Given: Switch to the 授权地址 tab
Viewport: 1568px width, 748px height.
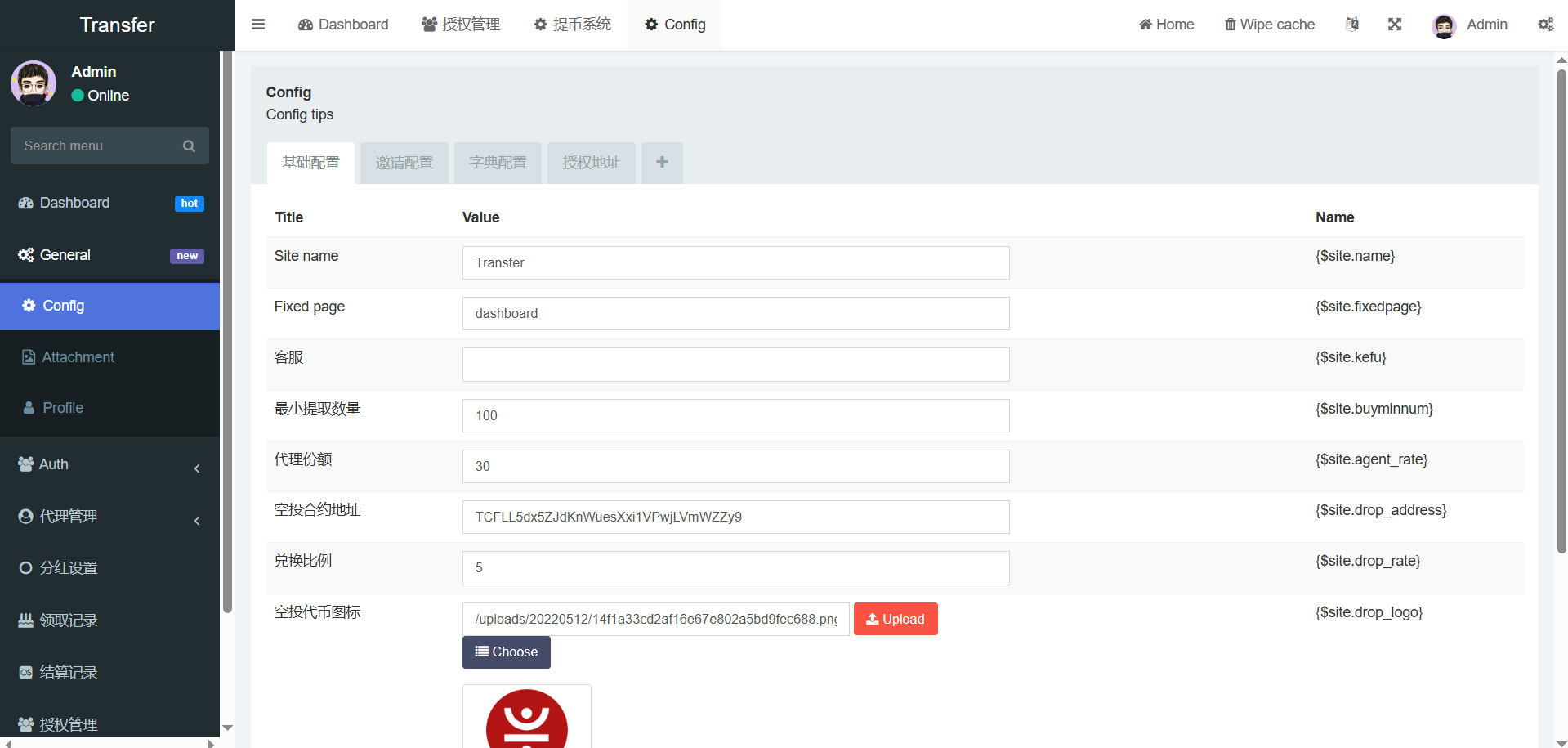Looking at the screenshot, I should pyautogui.click(x=591, y=163).
